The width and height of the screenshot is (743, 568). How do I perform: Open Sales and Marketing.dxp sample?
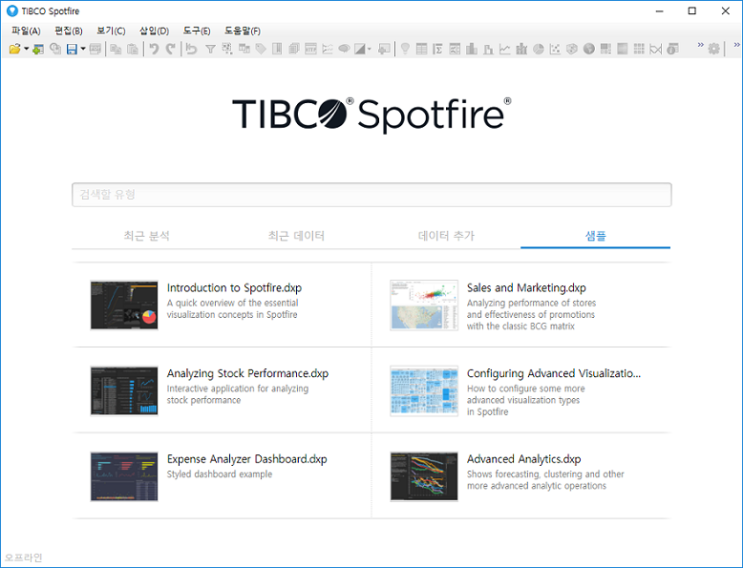pyautogui.click(x=526, y=288)
